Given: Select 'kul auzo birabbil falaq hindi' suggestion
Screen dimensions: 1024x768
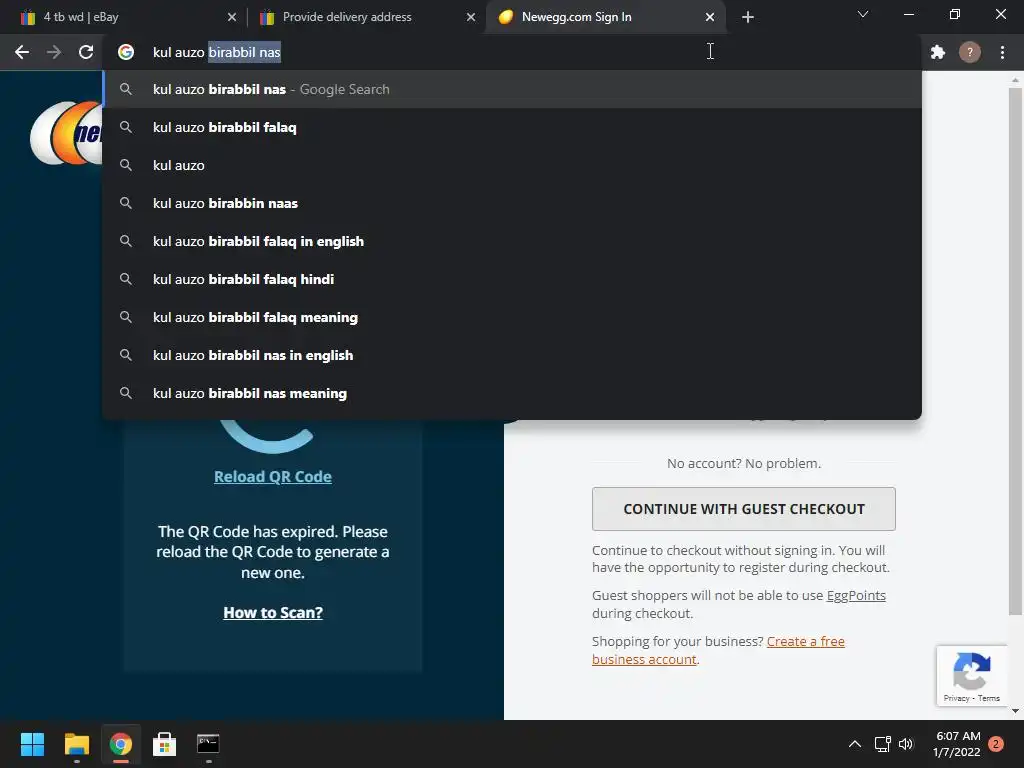Looking at the screenshot, I should 512,279.
